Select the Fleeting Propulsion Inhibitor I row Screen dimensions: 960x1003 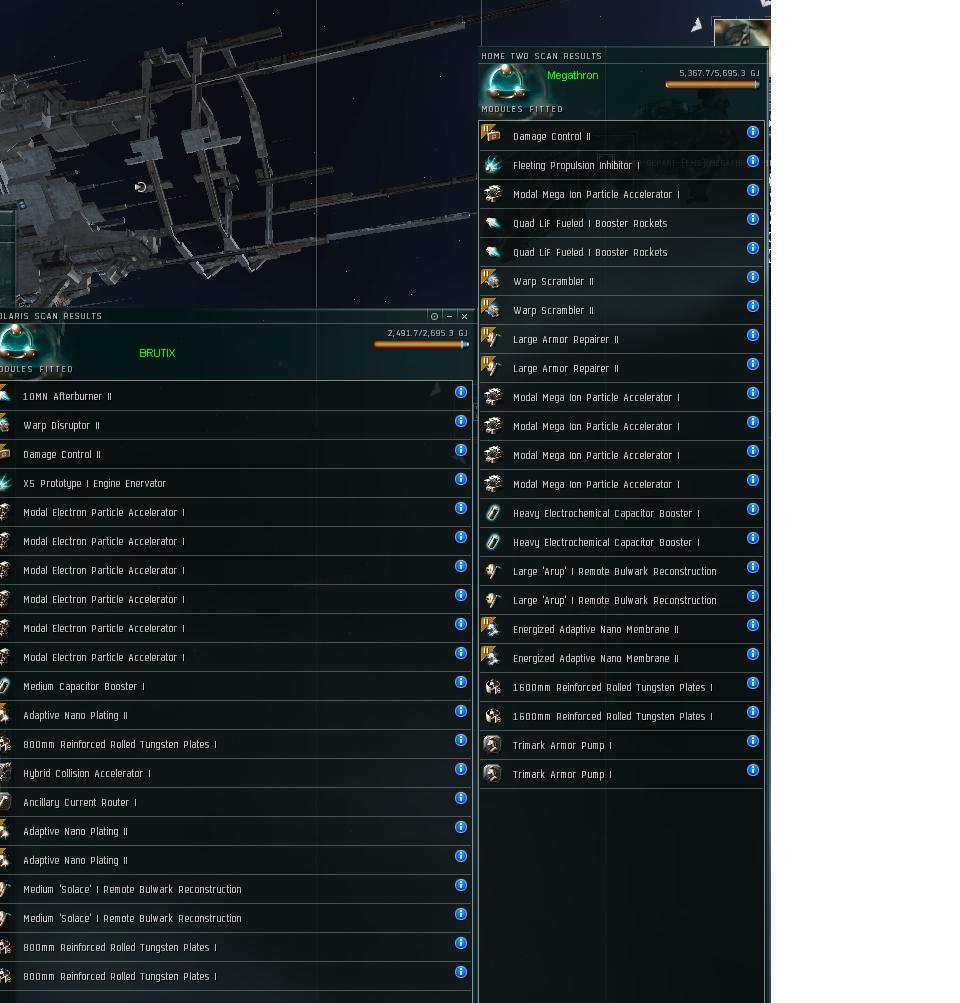(622, 165)
